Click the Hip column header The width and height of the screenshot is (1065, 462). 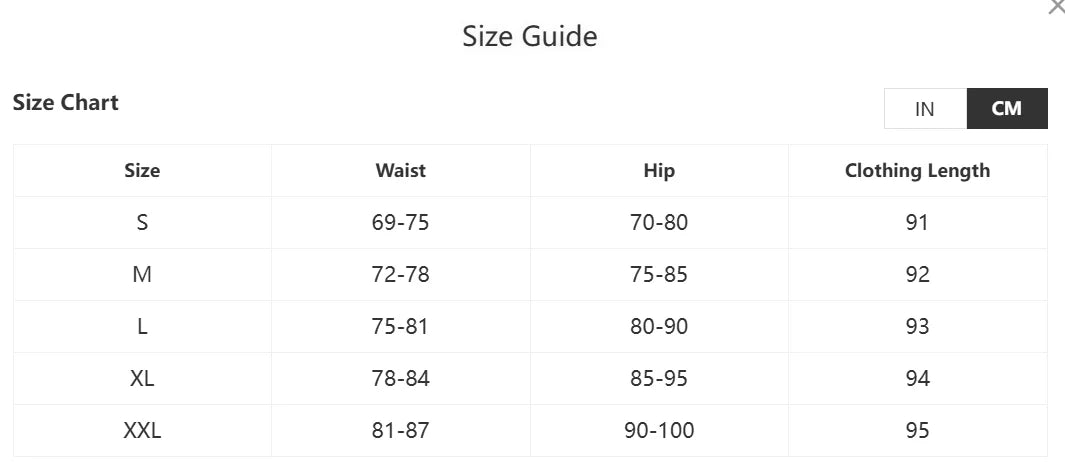coord(659,170)
